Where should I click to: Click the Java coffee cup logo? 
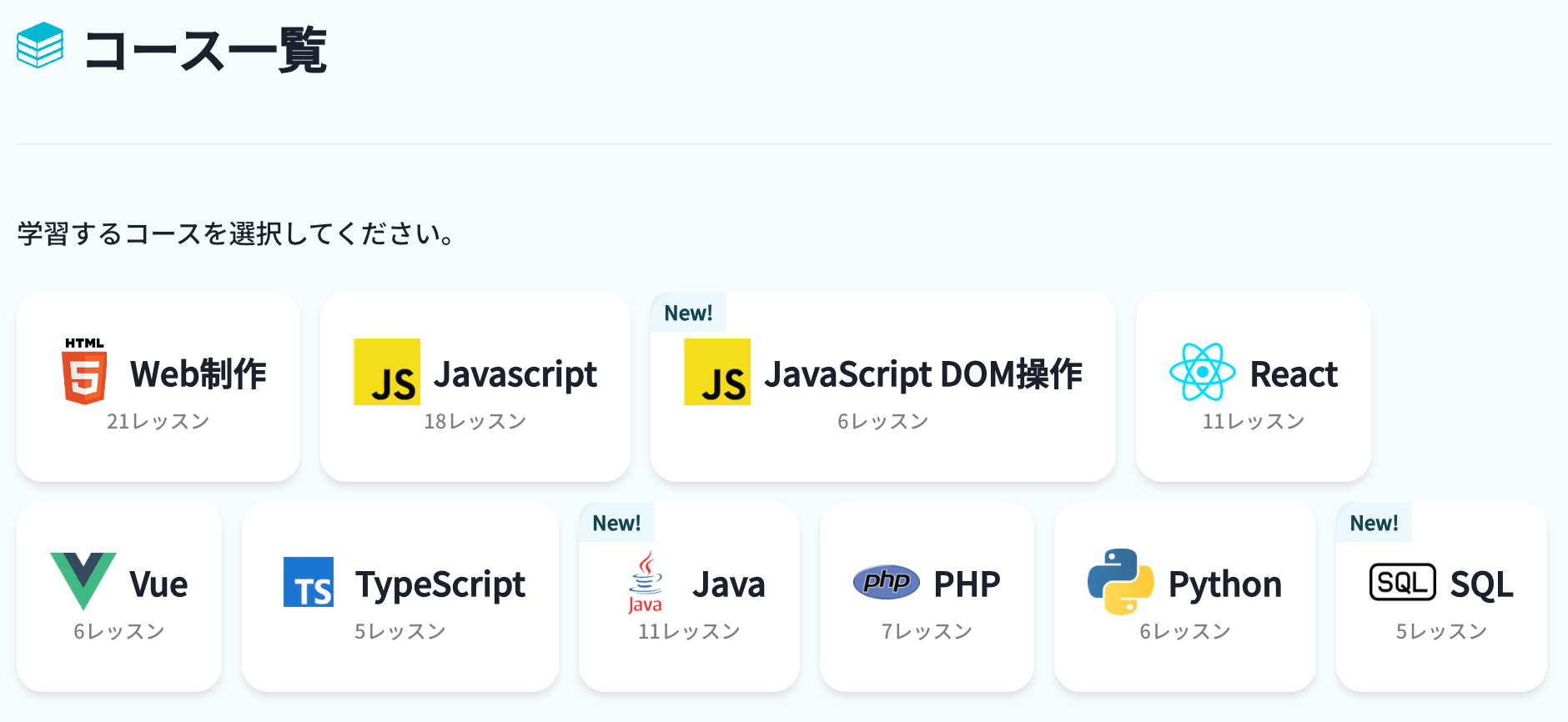(x=645, y=582)
